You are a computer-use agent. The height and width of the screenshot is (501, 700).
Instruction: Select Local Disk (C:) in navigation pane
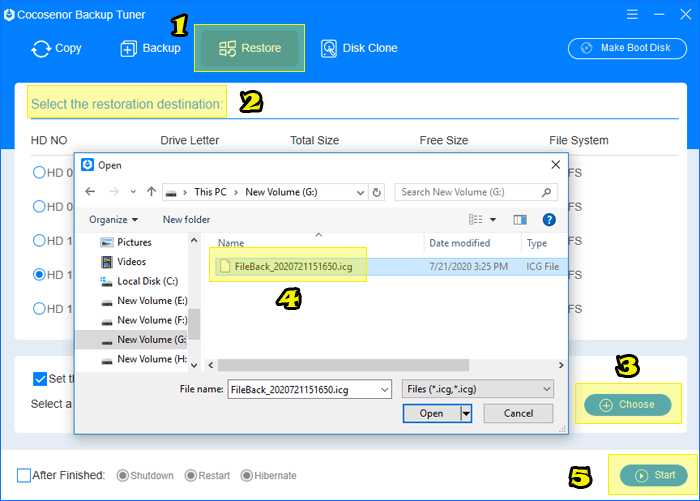tap(139, 281)
